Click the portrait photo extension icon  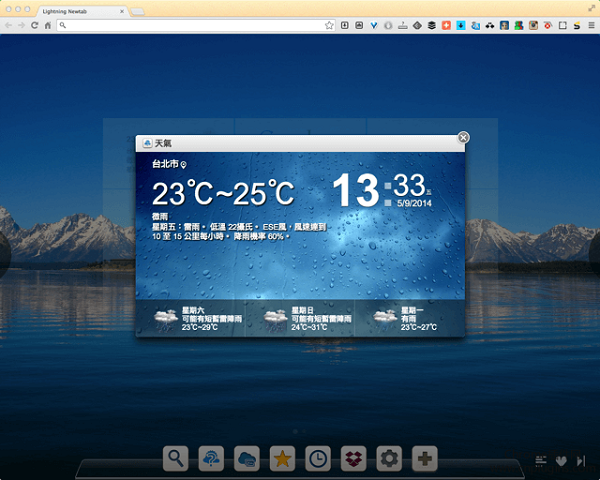tap(504, 25)
